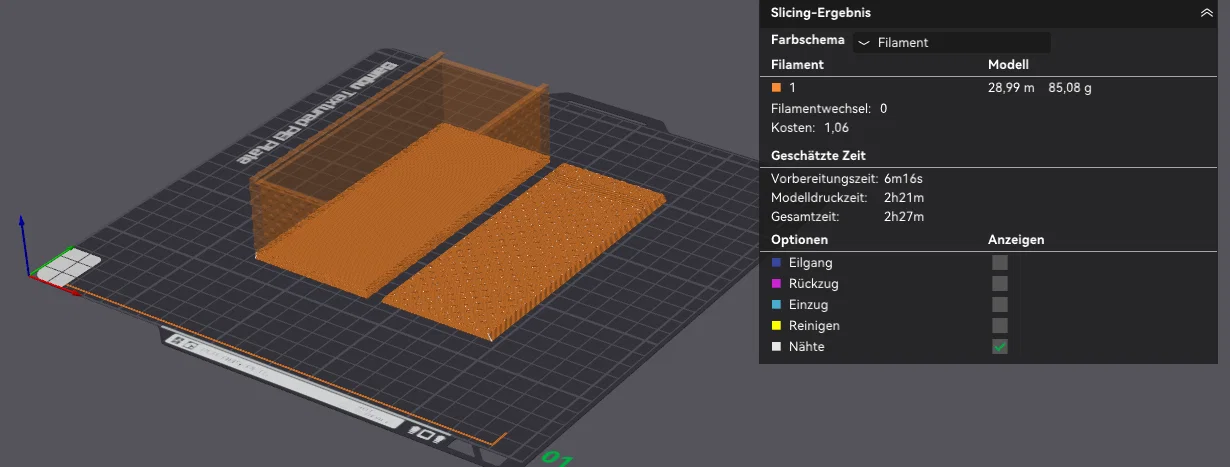Click the cyan Einzug color icon

click(x=777, y=305)
